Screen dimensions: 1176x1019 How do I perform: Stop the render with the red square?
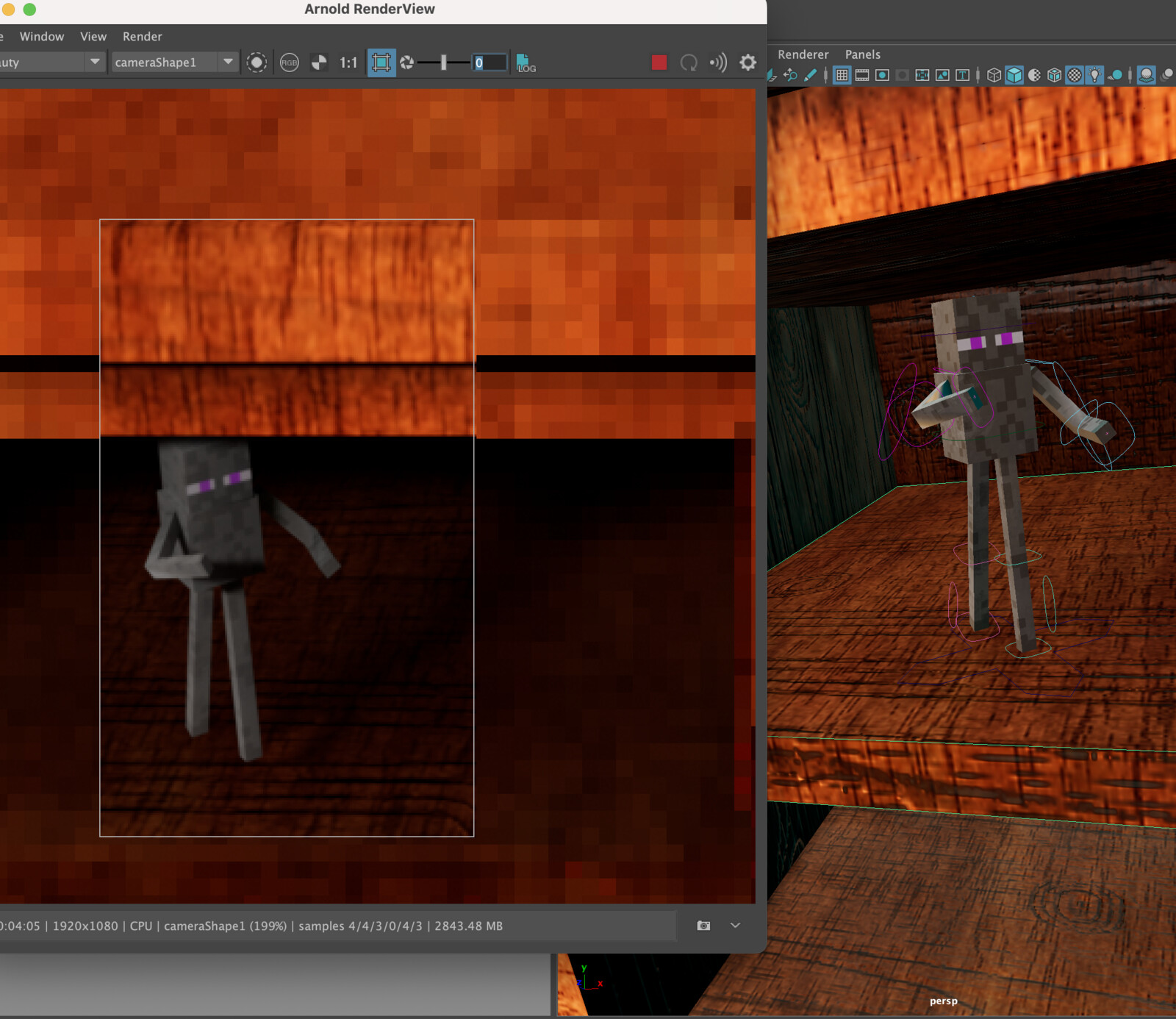click(x=659, y=62)
